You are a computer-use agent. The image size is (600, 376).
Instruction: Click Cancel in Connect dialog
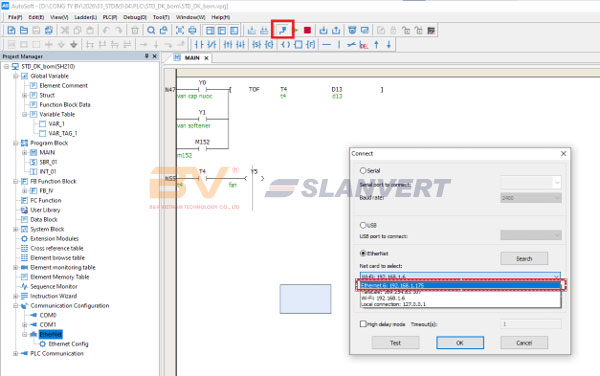coord(524,343)
